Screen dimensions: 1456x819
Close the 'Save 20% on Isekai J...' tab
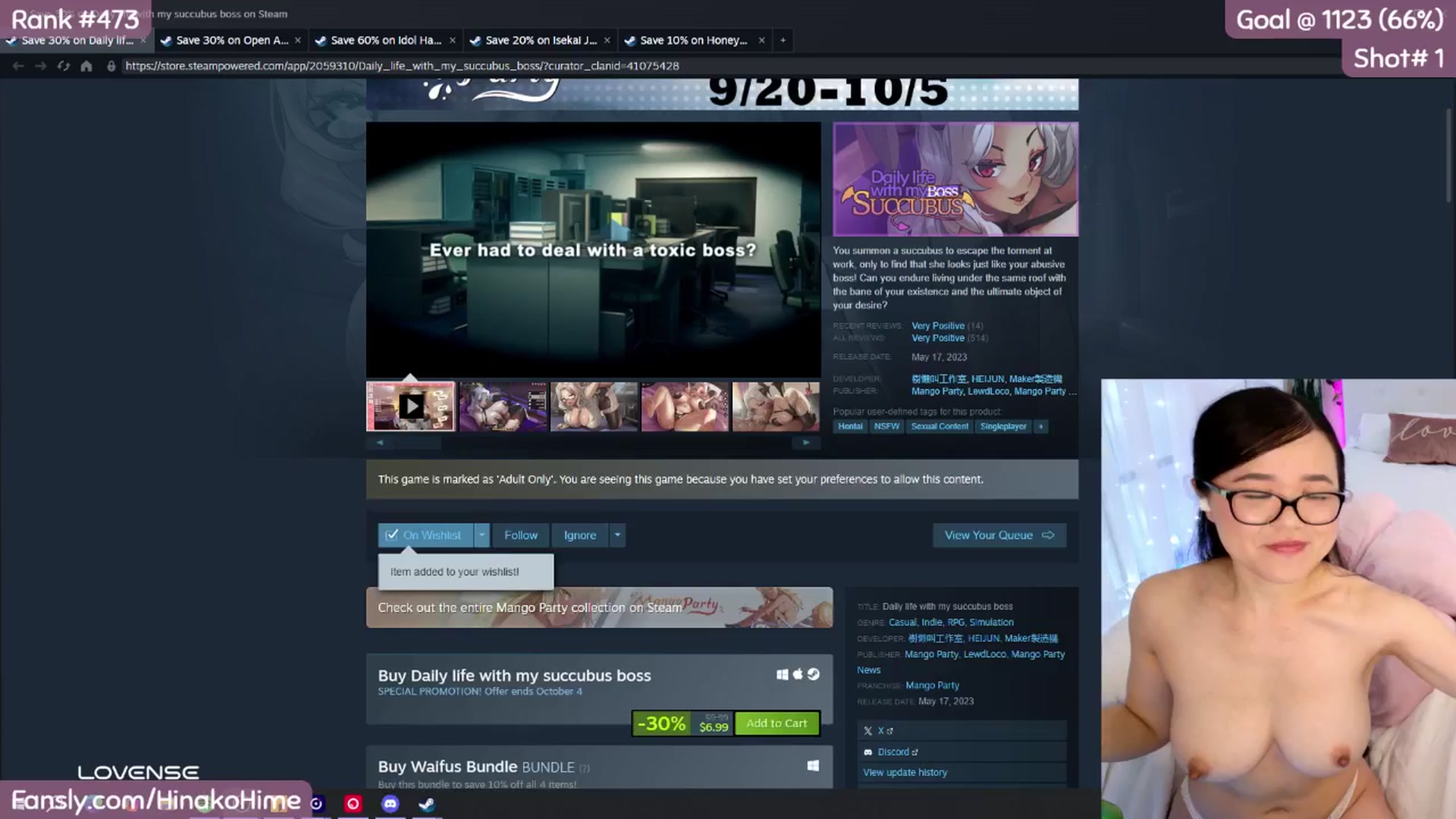pos(607,40)
